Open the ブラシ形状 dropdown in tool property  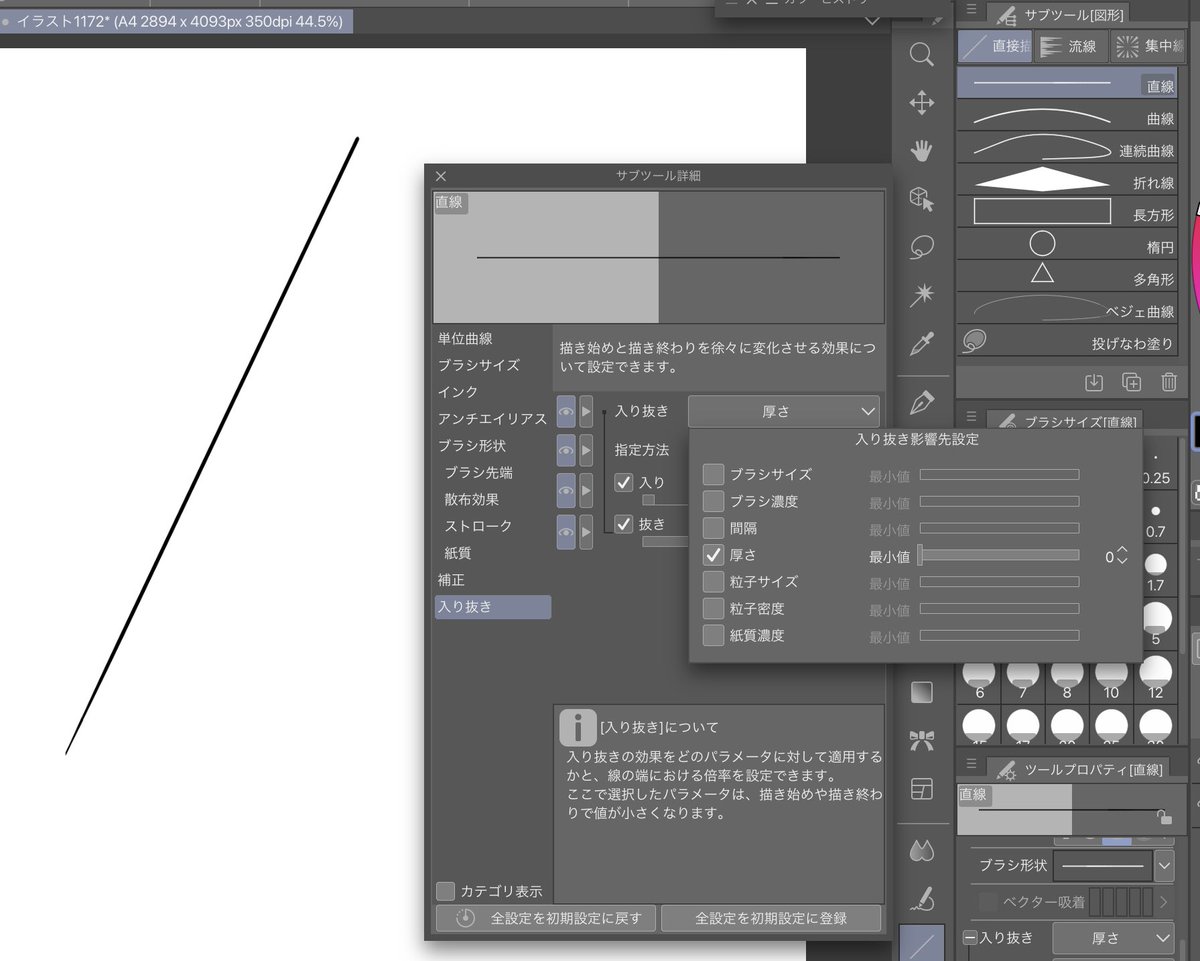point(1163,864)
